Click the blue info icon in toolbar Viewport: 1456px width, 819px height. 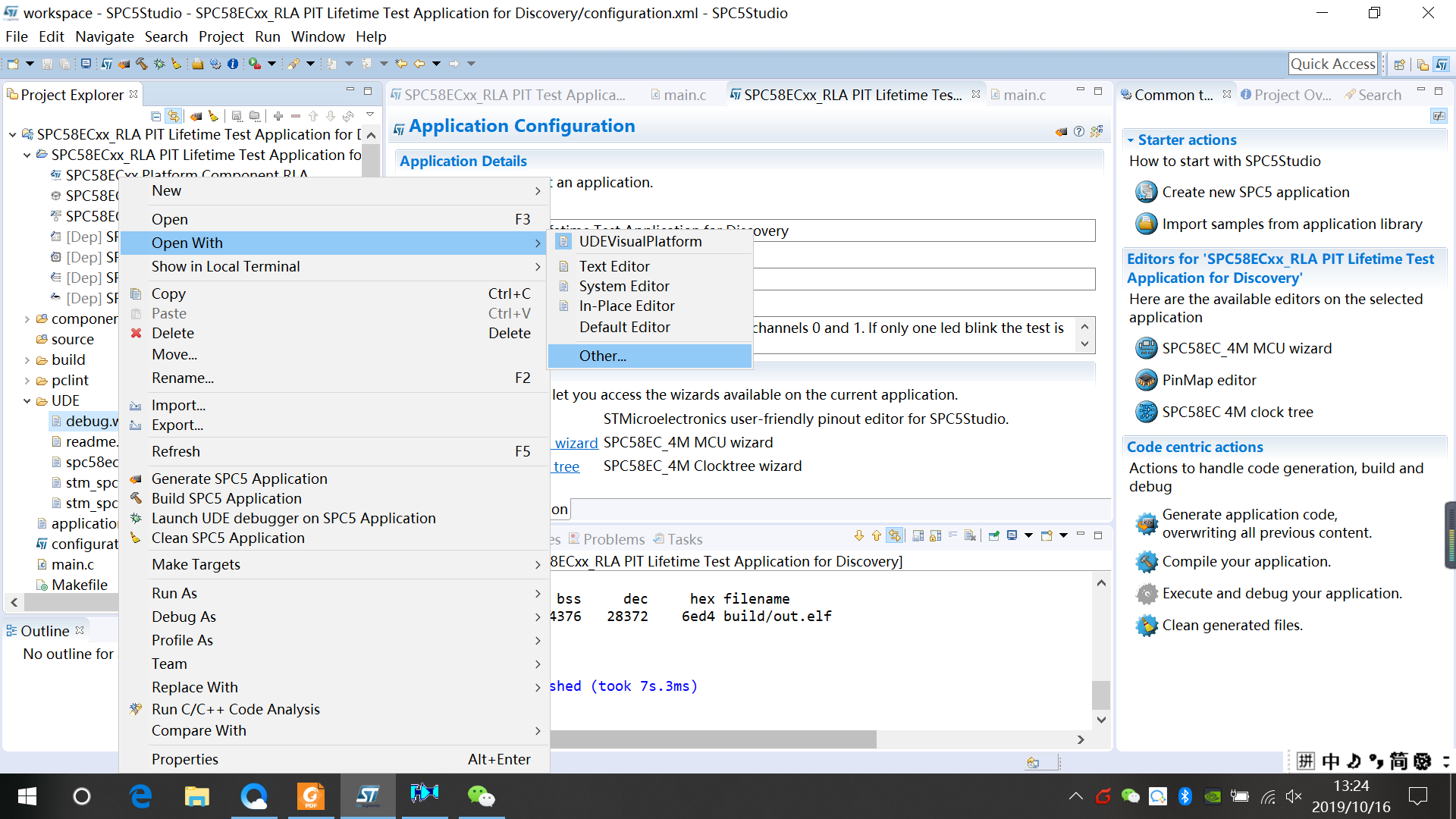point(233,64)
